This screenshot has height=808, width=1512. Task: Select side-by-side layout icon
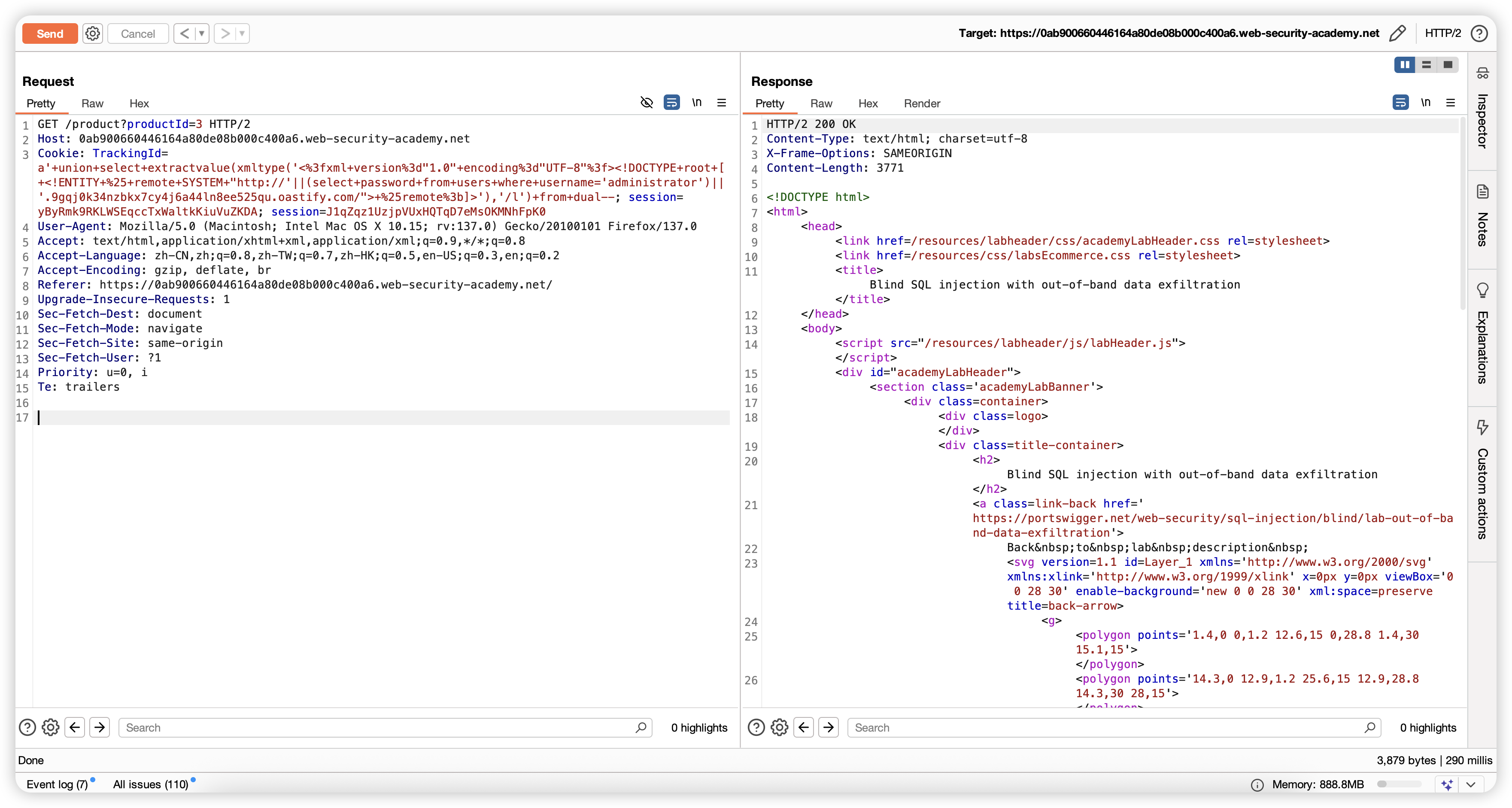click(1405, 64)
